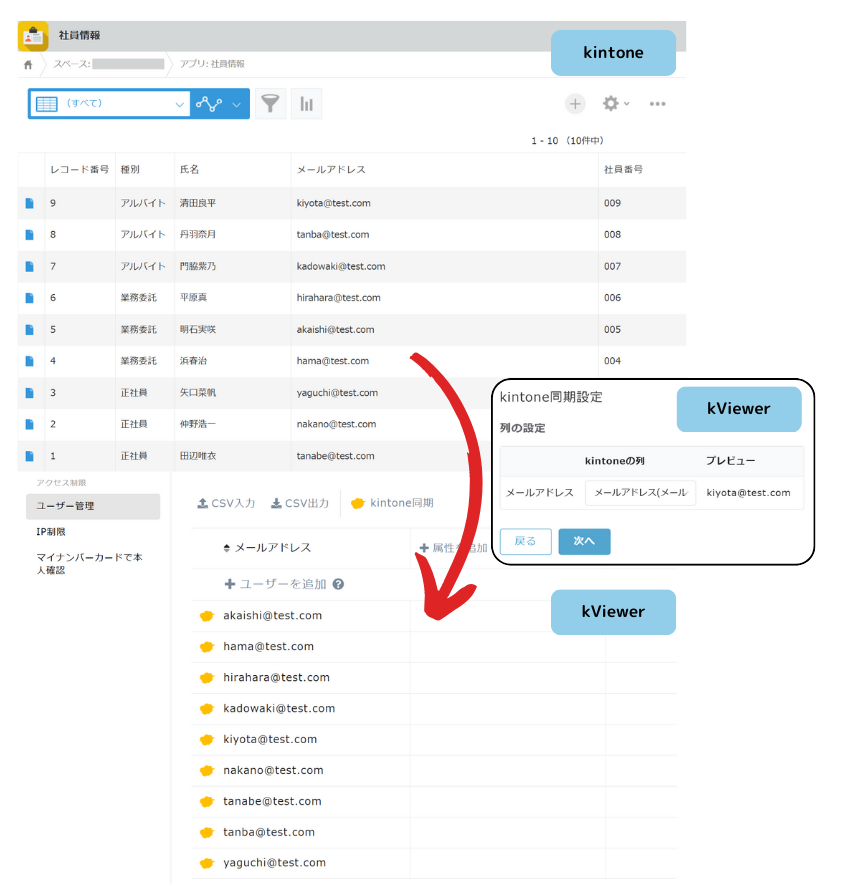850x893 pixels.
Task: Open record detail icon for record 3
Action: pos(30,393)
